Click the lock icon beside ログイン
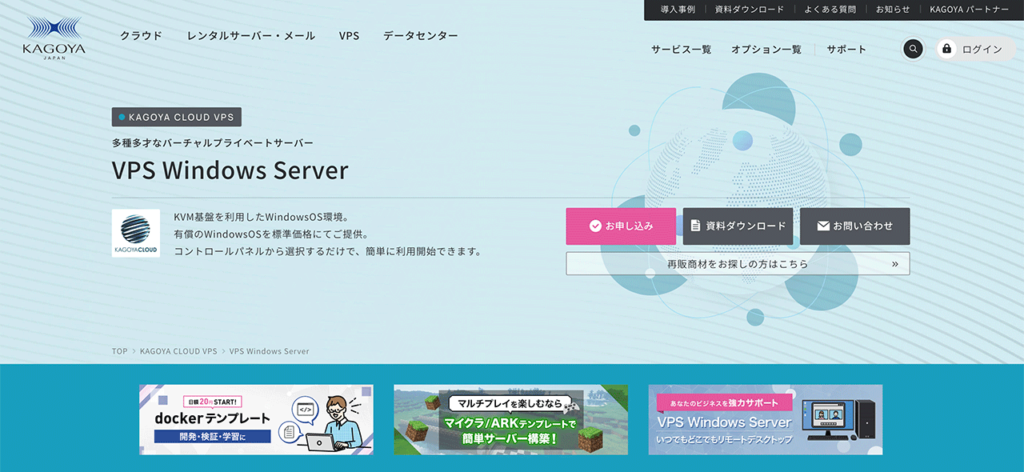1024x472 pixels. click(x=946, y=49)
